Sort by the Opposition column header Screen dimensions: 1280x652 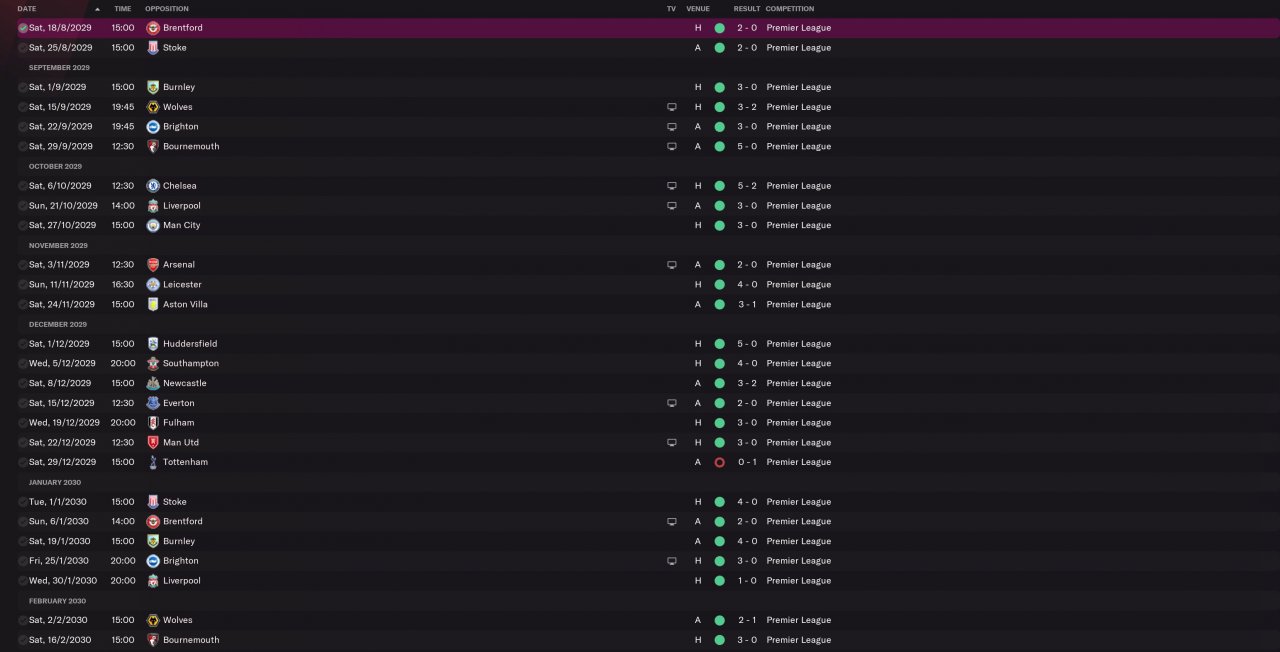(x=167, y=9)
